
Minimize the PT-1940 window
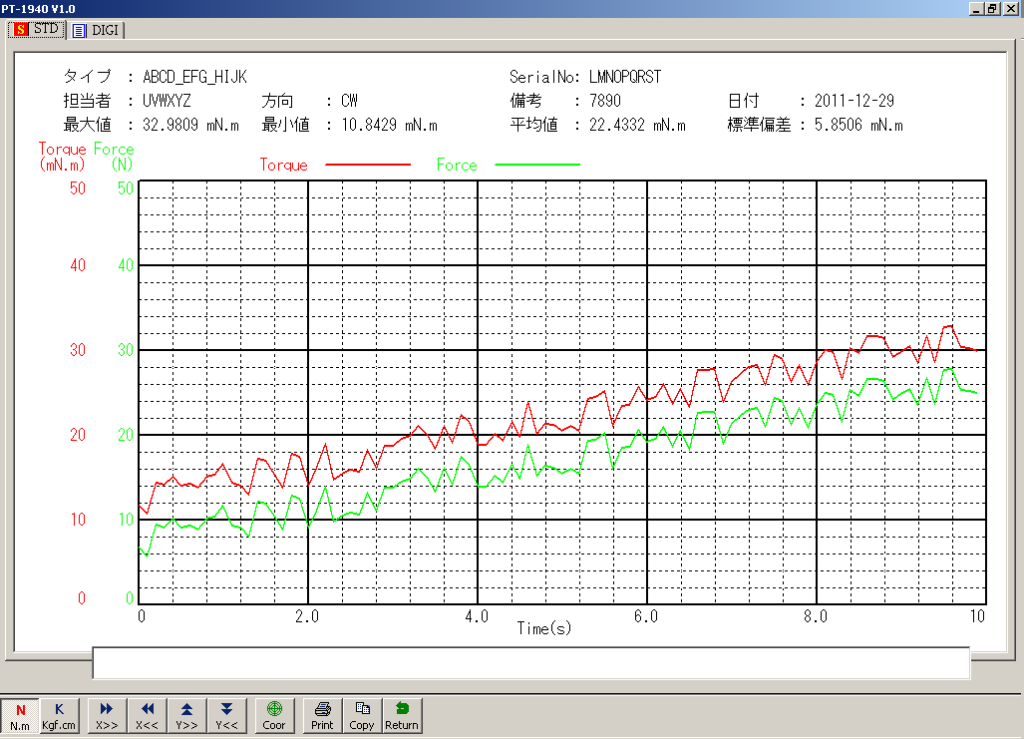976,7
